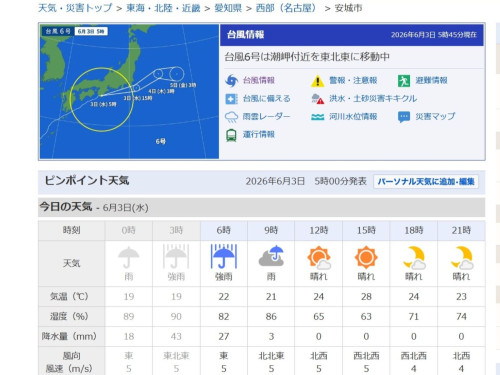Click the 3時 precipitation value 43
The image size is (500, 375).
tap(176, 337)
